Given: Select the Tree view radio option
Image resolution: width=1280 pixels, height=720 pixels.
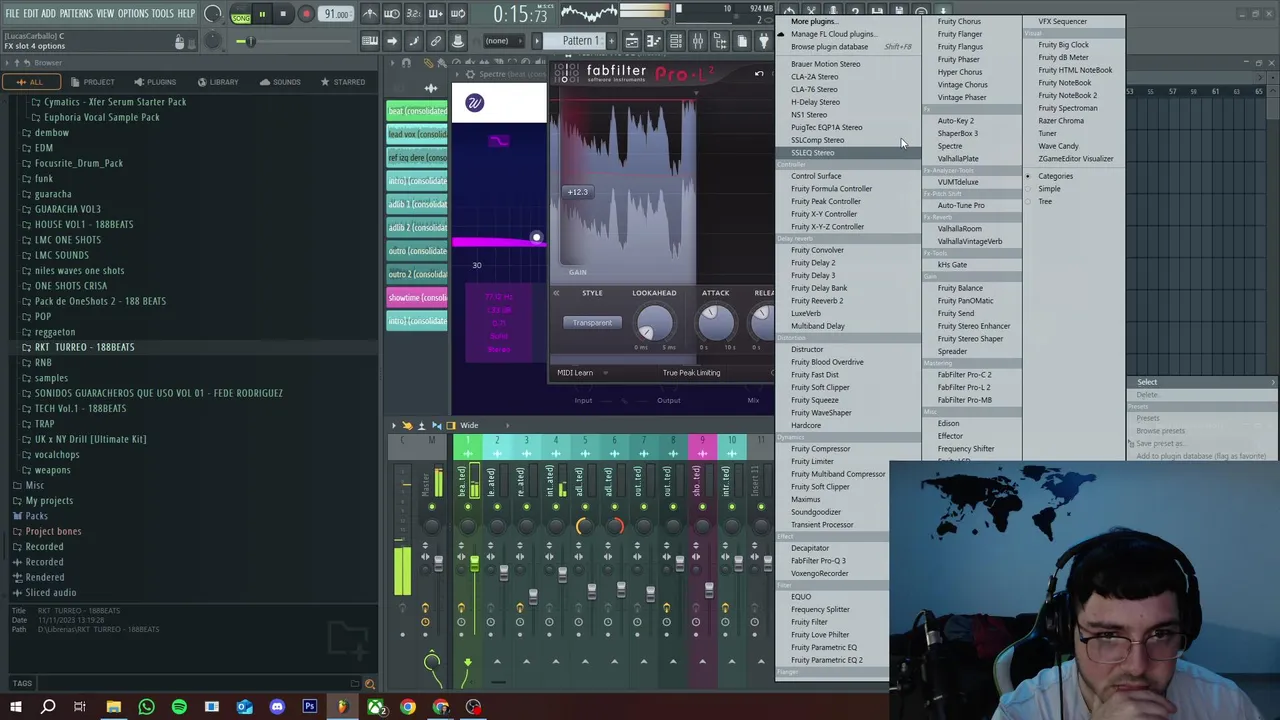Looking at the screenshot, I should click(1045, 202).
